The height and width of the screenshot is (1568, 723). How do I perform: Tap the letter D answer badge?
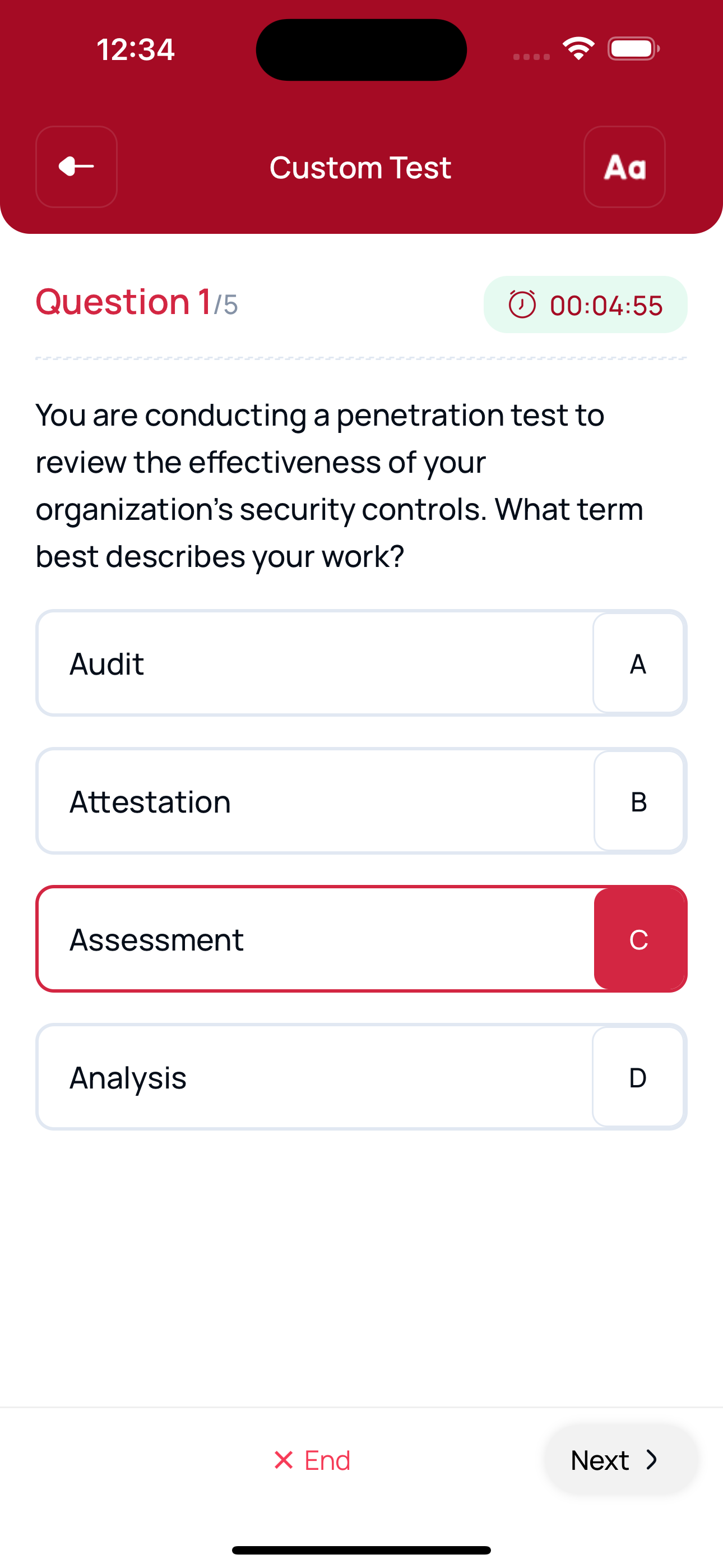tap(638, 1077)
